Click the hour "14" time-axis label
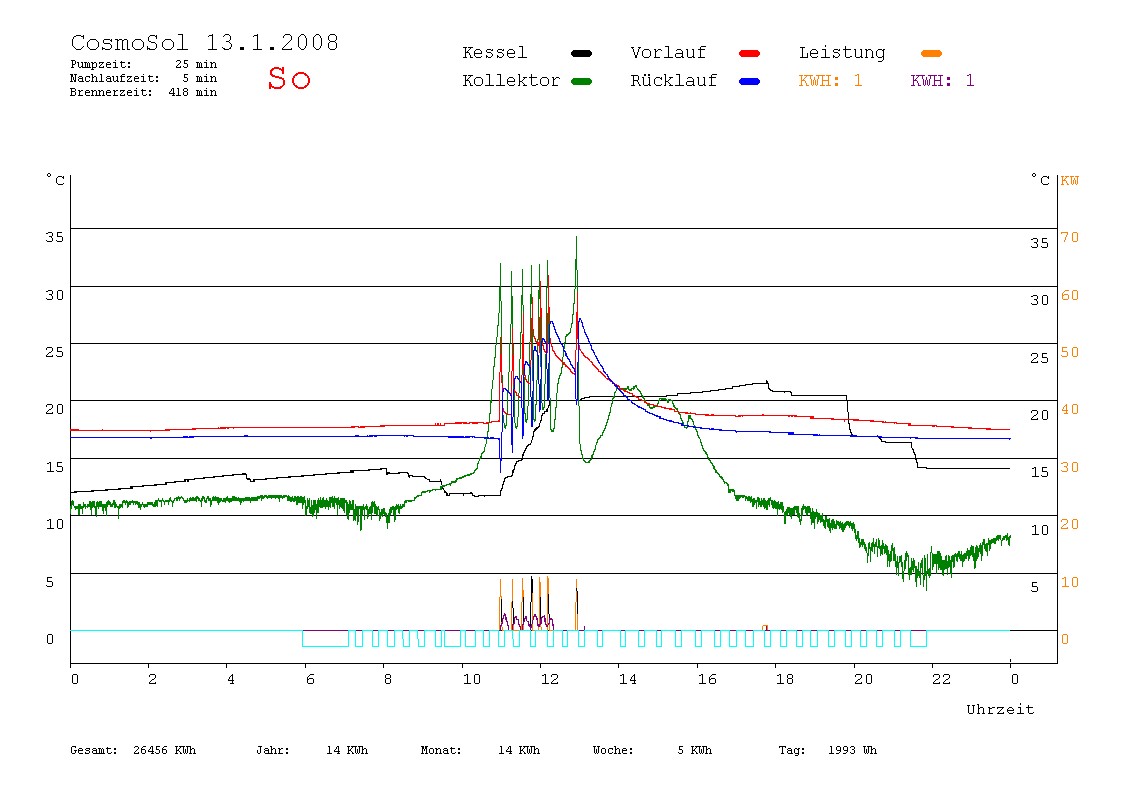The image size is (1148, 812). coord(627,679)
